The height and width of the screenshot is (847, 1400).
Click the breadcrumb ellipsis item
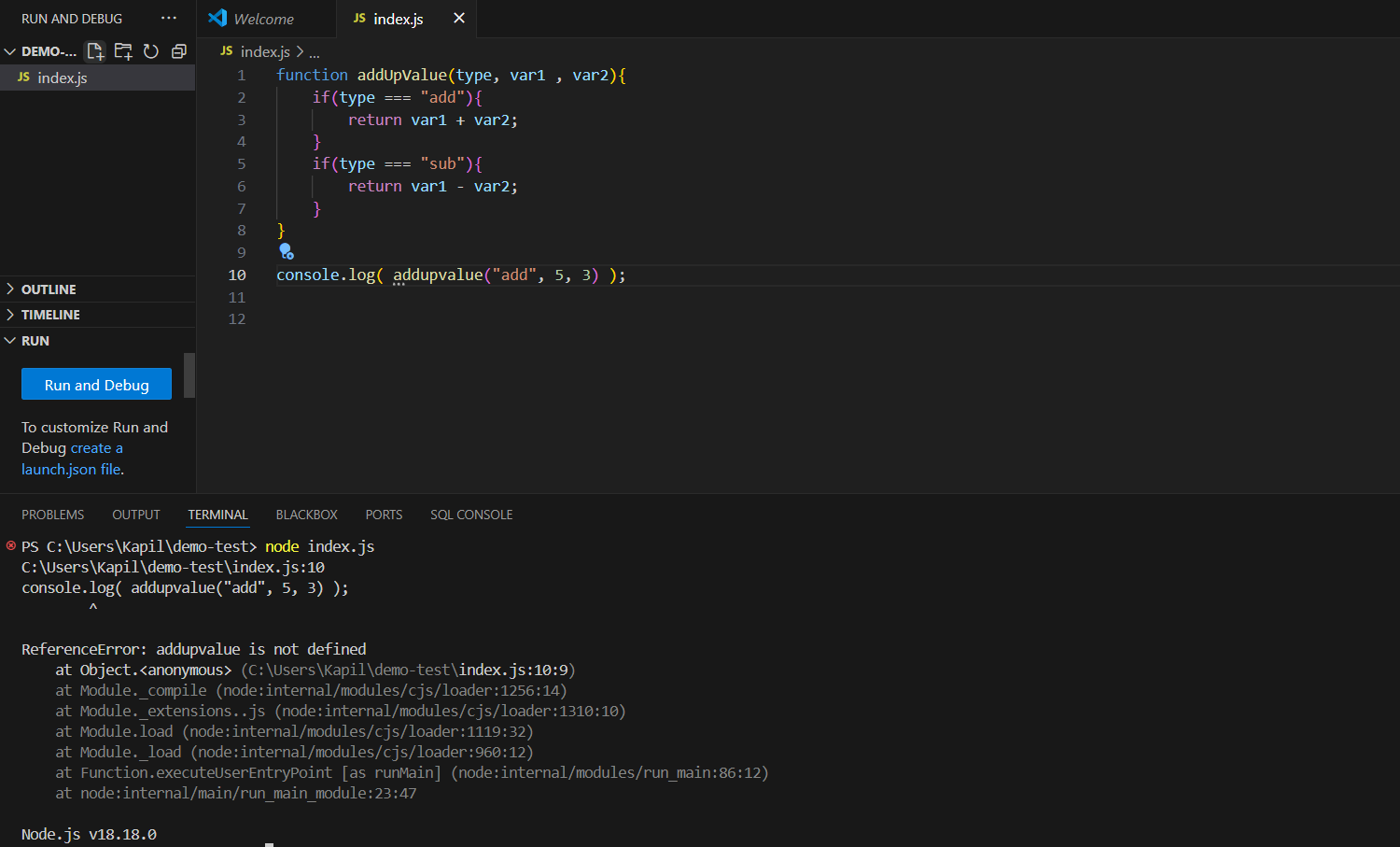pos(315,52)
